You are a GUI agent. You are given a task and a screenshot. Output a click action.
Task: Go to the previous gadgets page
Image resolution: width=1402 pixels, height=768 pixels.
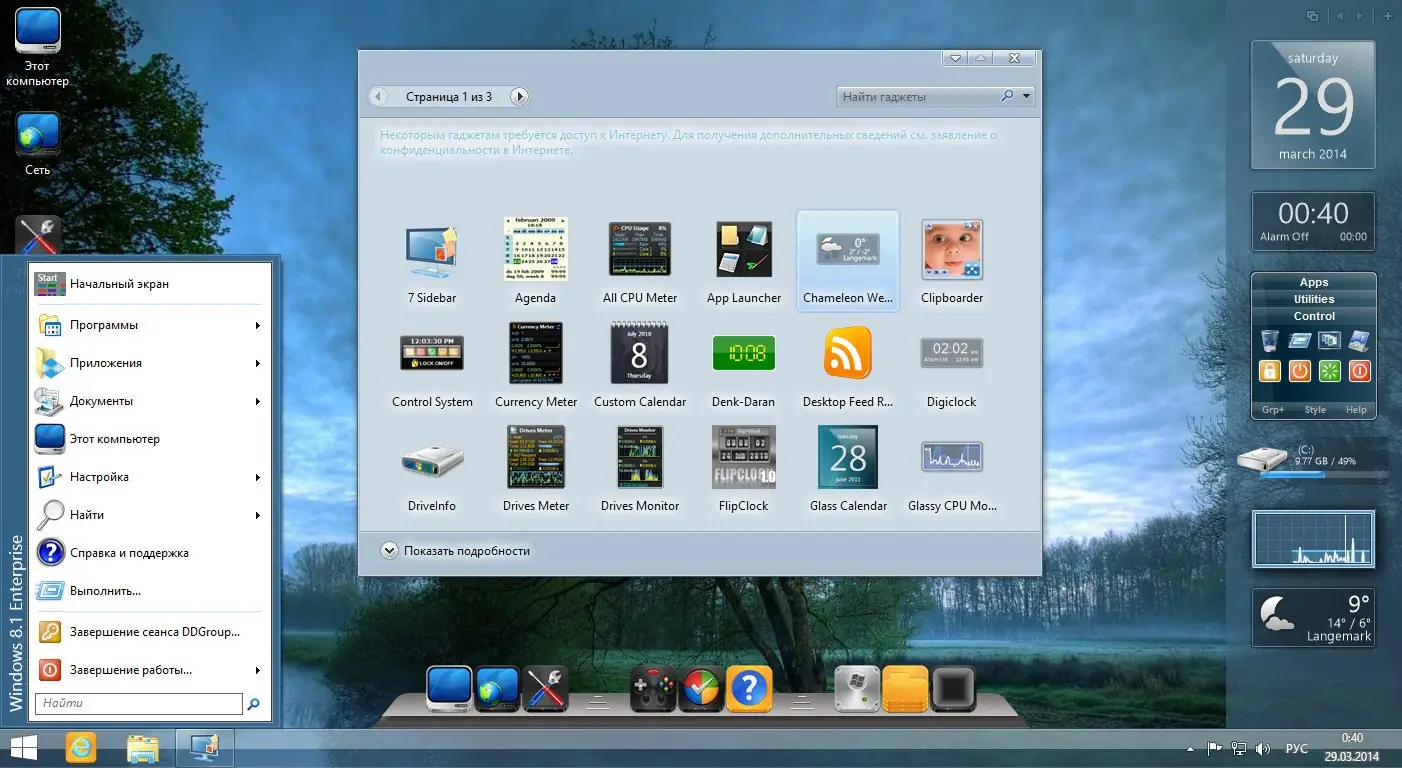(378, 97)
